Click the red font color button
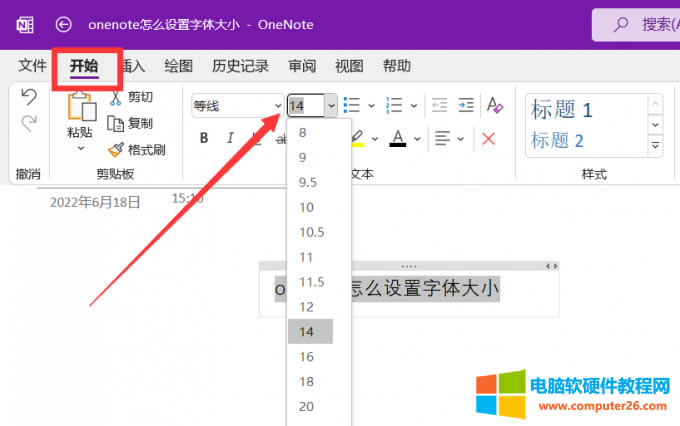 [397, 138]
